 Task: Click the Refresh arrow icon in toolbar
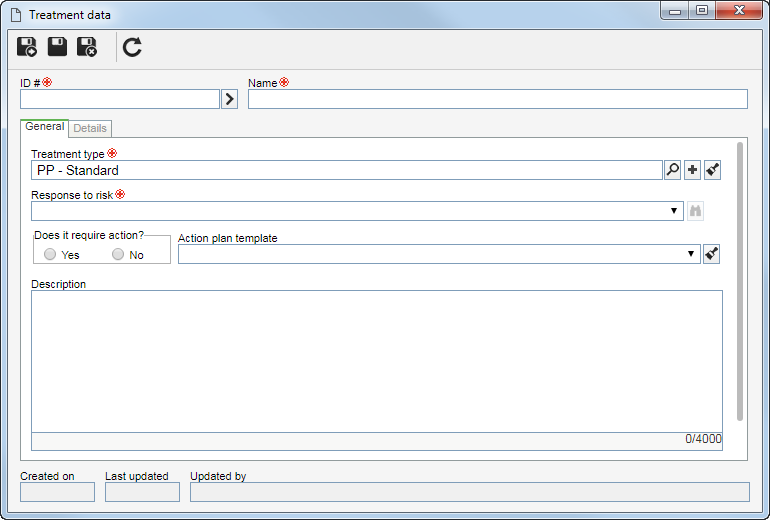tap(132, 47)
